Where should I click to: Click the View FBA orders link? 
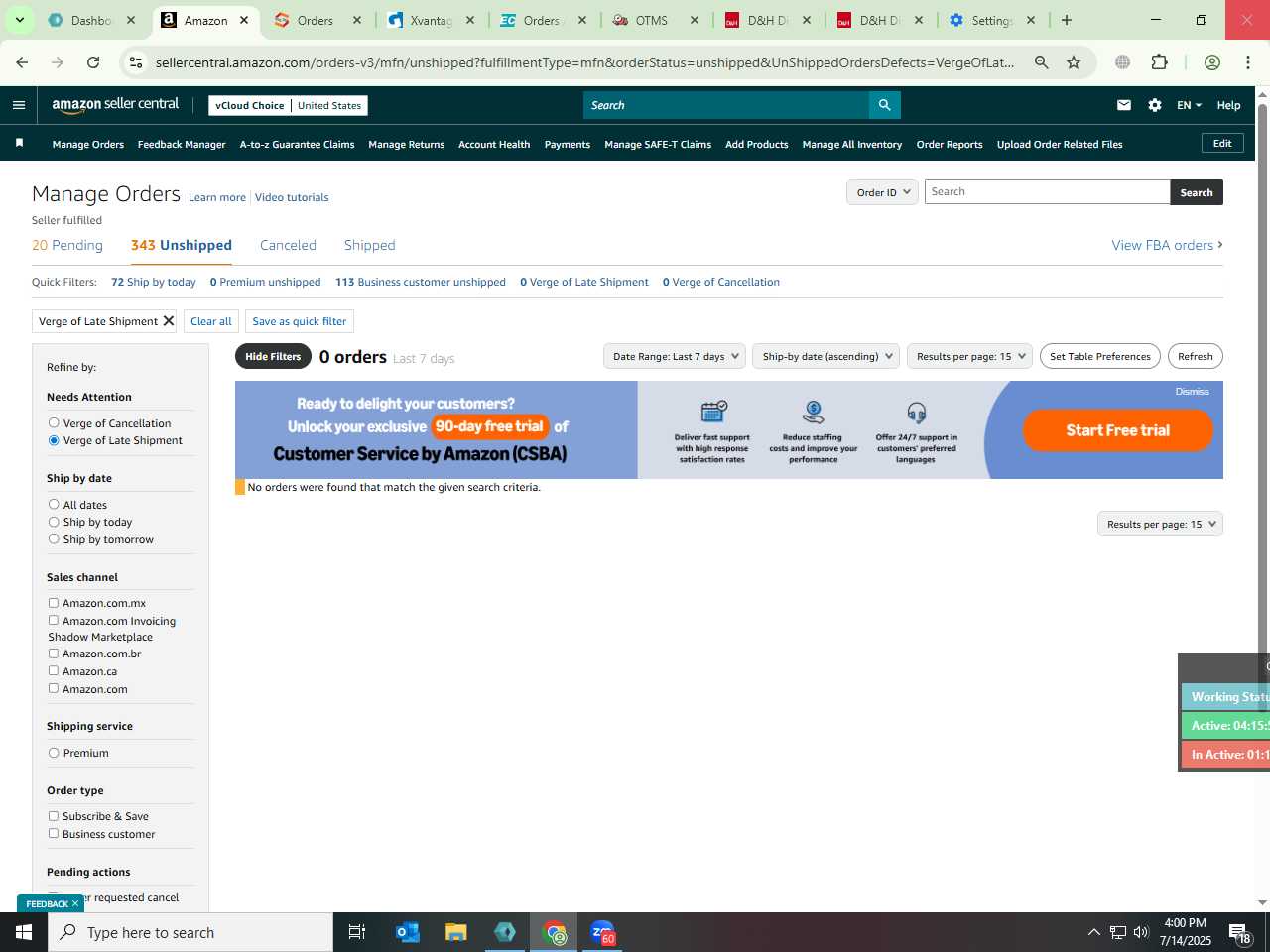1167,245
